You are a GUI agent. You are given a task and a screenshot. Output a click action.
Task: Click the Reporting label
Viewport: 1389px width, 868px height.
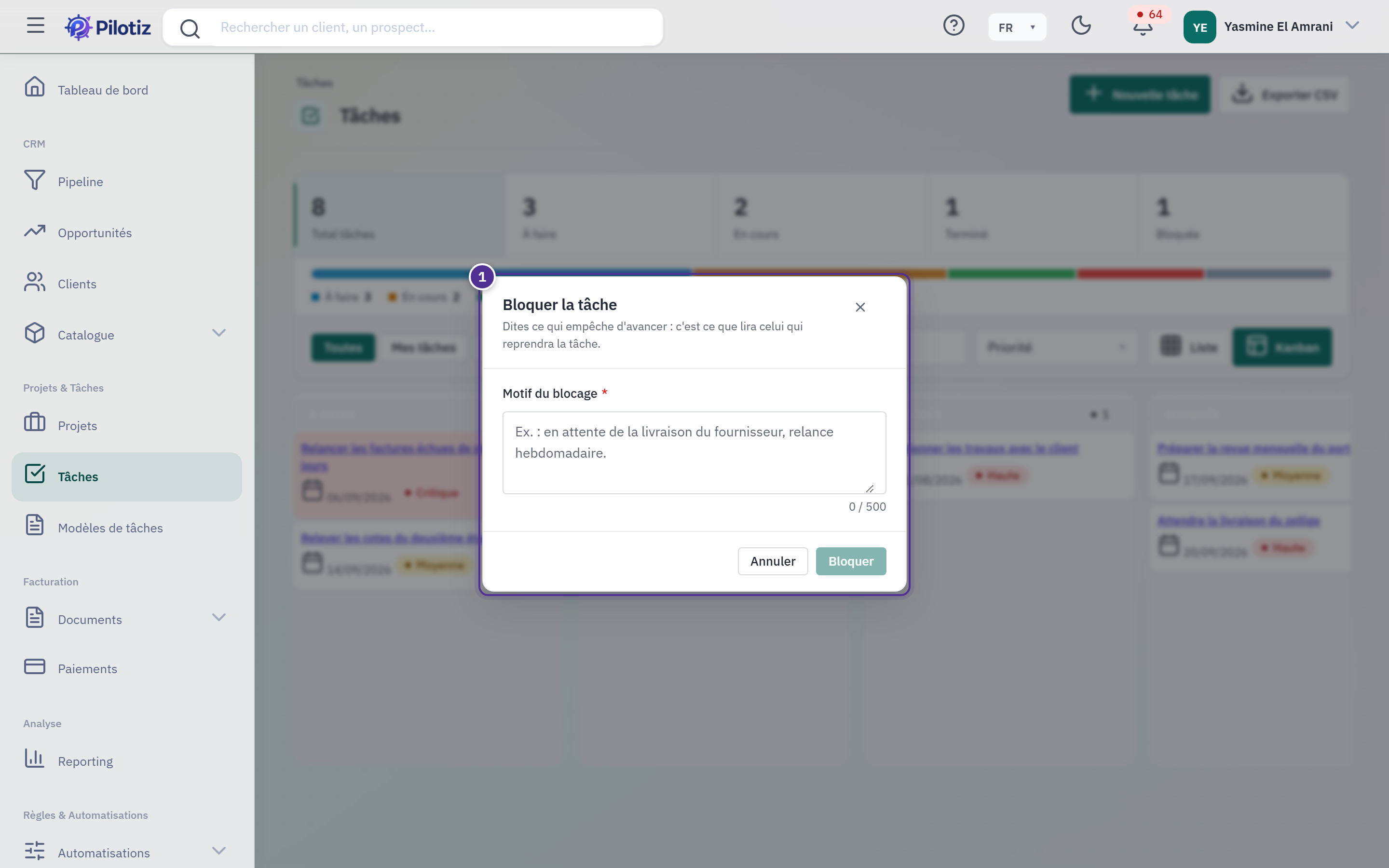[85, 762]
